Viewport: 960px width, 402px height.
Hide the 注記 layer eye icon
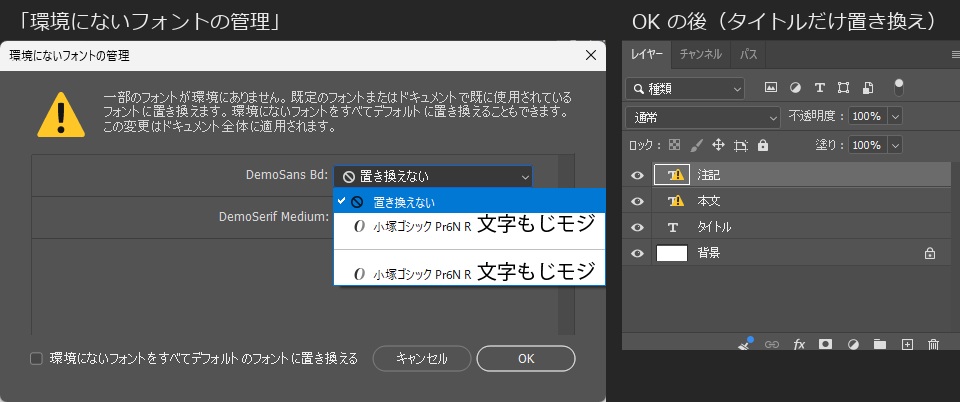(x=637, y=175)
